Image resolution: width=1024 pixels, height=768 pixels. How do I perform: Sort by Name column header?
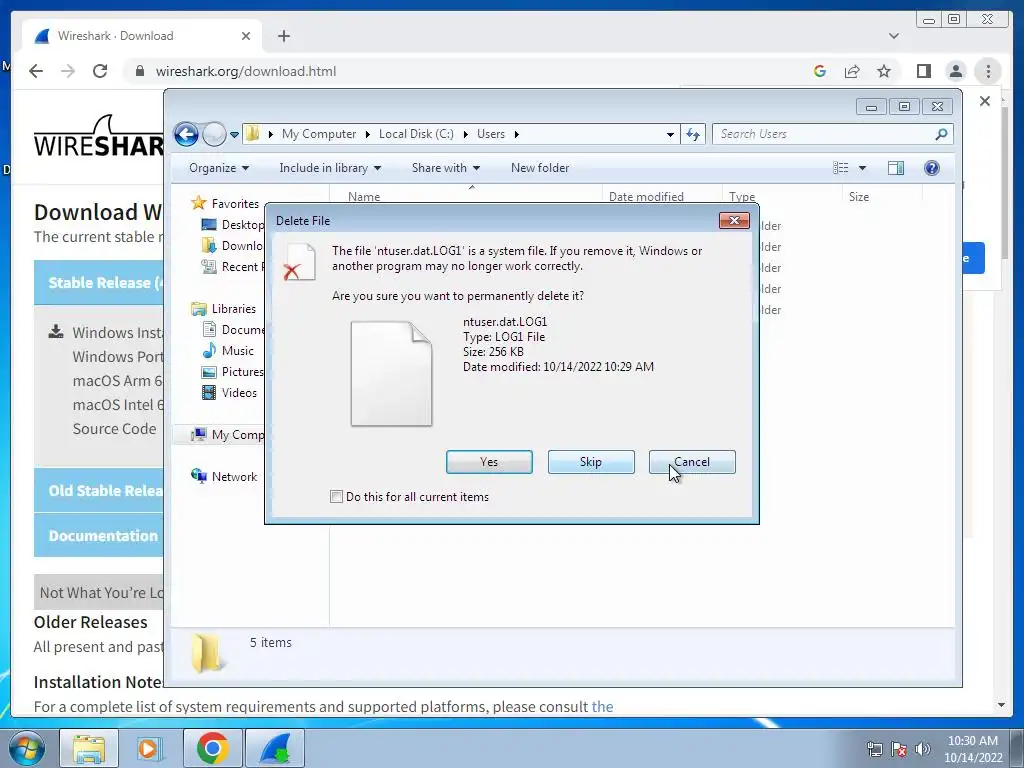(466, 196)
